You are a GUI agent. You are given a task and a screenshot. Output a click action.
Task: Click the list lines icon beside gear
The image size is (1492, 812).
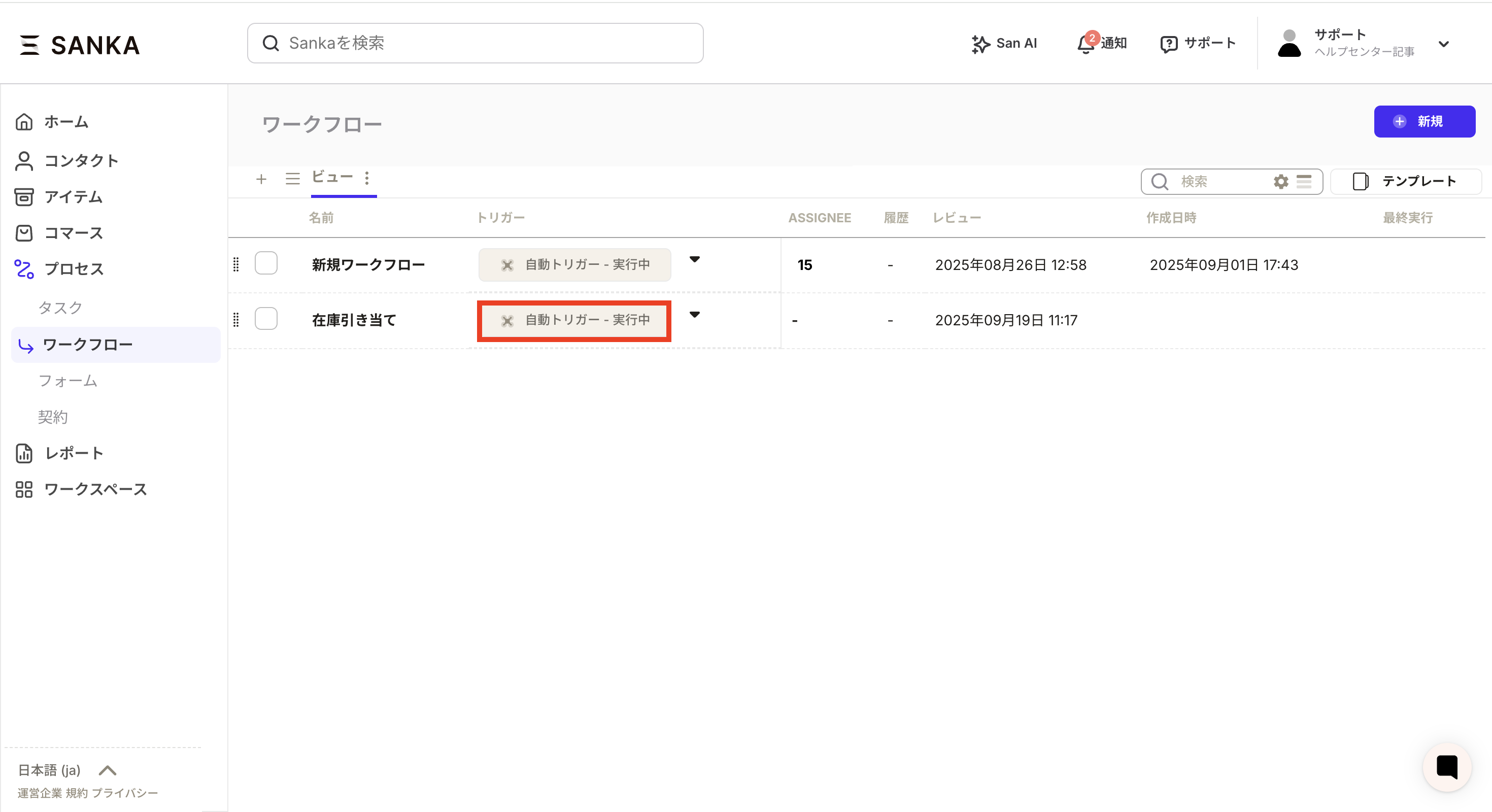[1304, 182]
